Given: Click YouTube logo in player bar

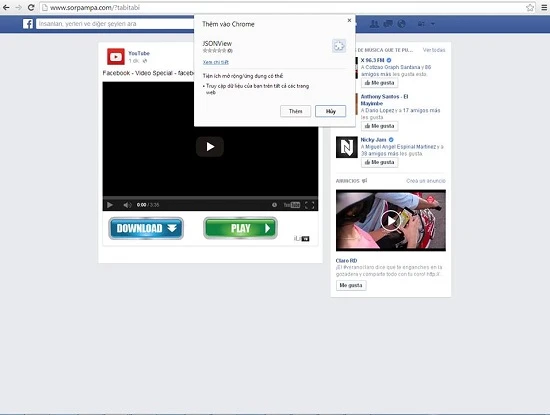Looking at the screenshot, I should point(292,205).
